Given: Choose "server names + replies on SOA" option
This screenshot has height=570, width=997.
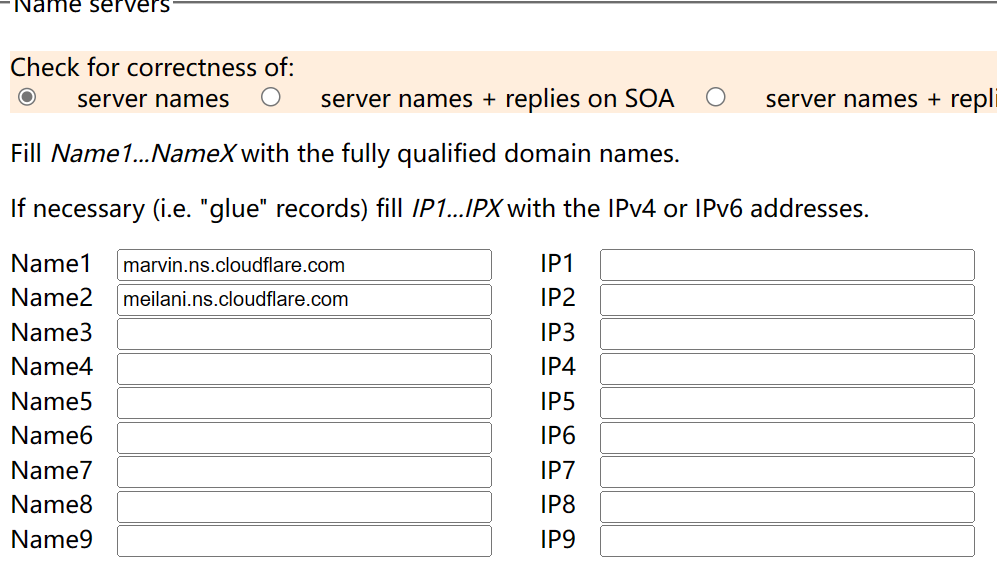Looking at the screenshot, I should point(270,98).
